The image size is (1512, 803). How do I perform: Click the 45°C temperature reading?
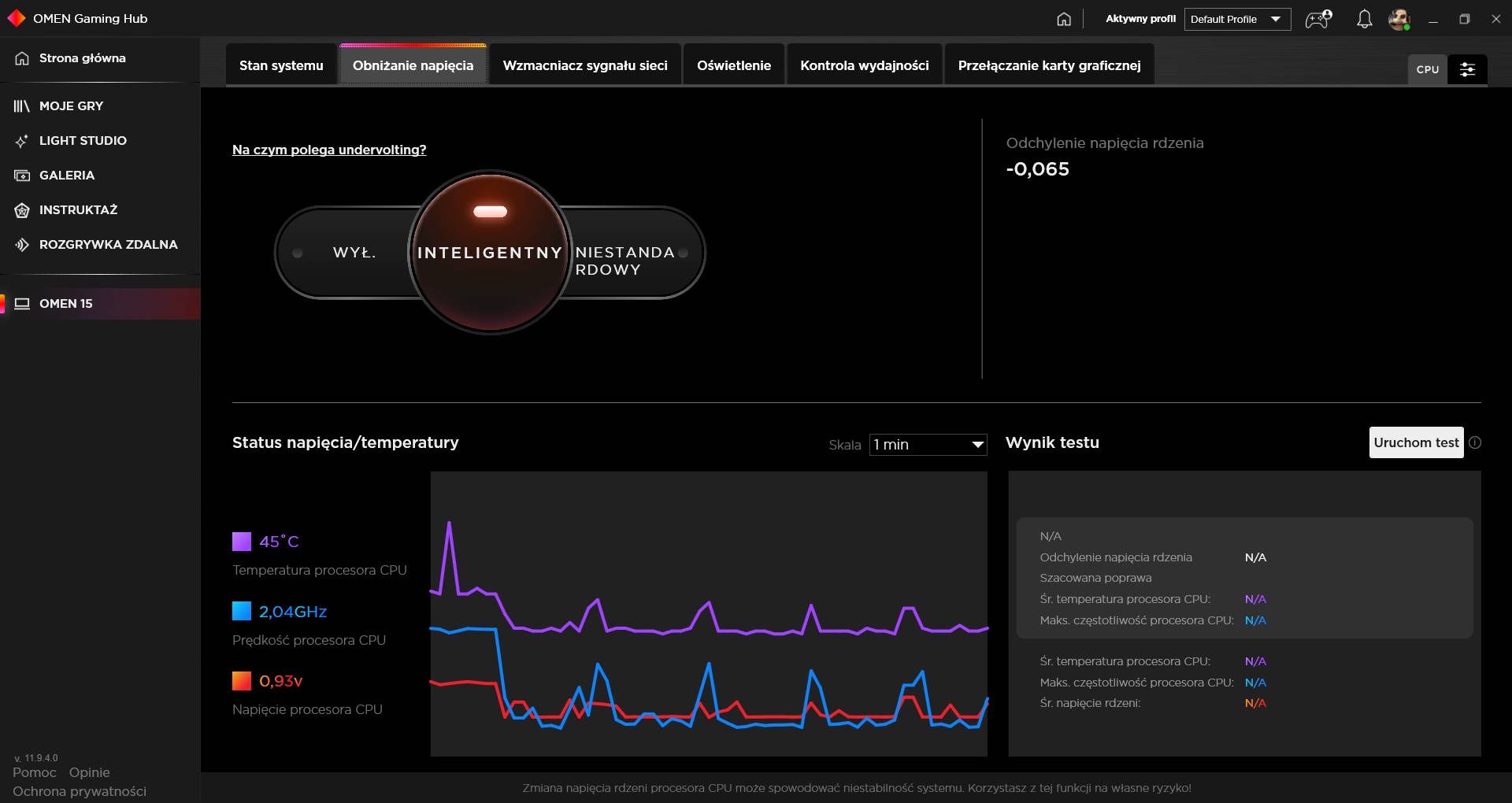[x=279, y=542]
